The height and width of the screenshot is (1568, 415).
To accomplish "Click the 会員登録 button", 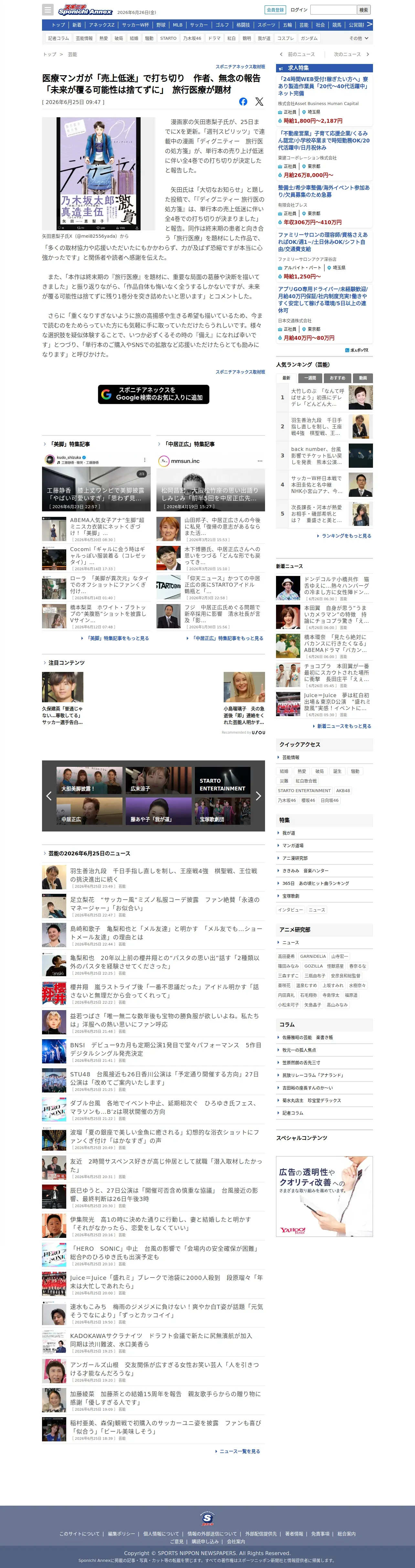I will coord(275,10).
